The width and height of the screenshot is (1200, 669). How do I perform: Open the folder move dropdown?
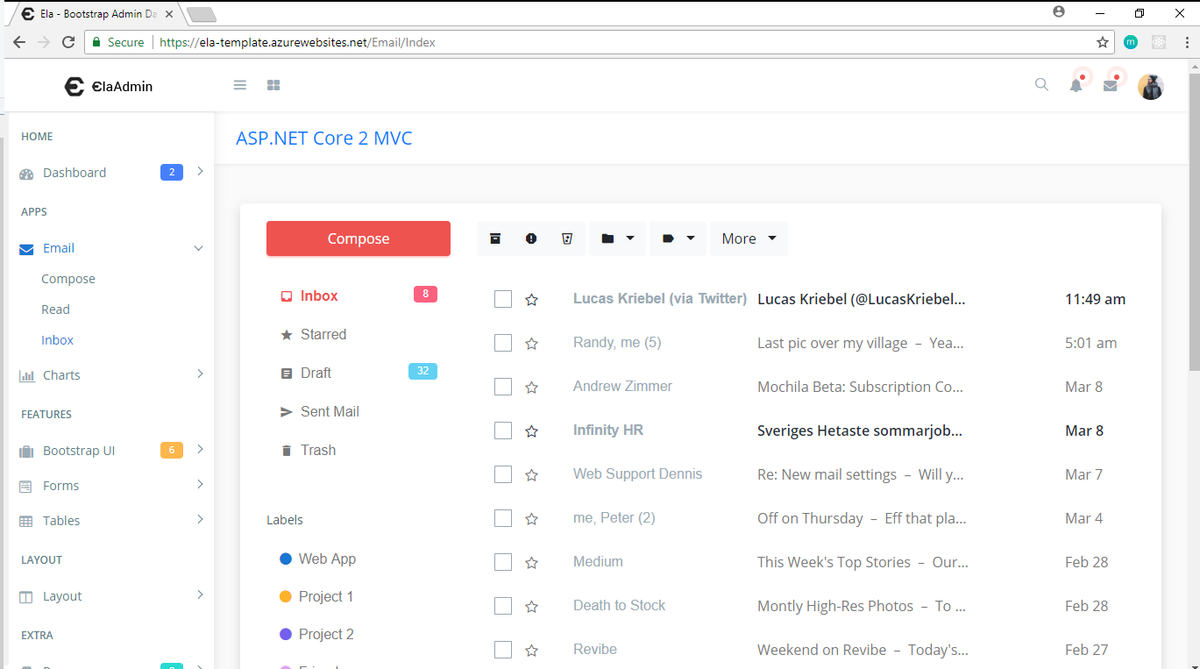[x=617, y=238]
